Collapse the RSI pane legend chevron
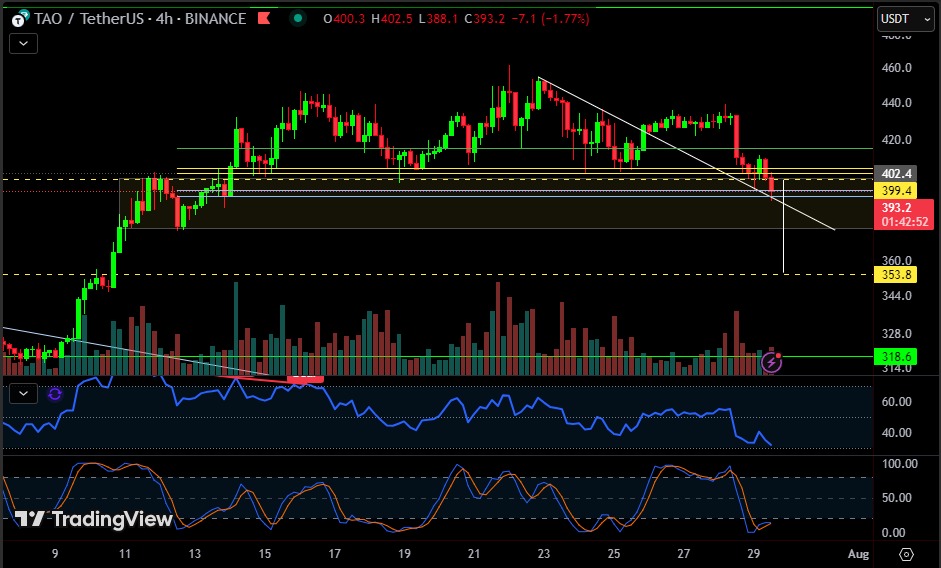941x568 pixels. 23,394
